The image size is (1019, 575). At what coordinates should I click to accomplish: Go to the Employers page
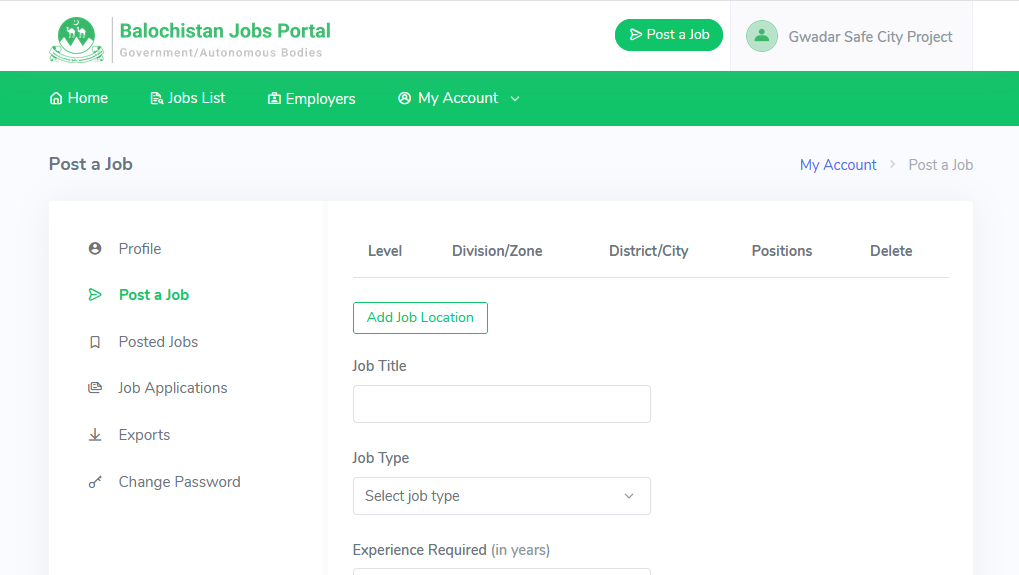(x=312, y=98)
